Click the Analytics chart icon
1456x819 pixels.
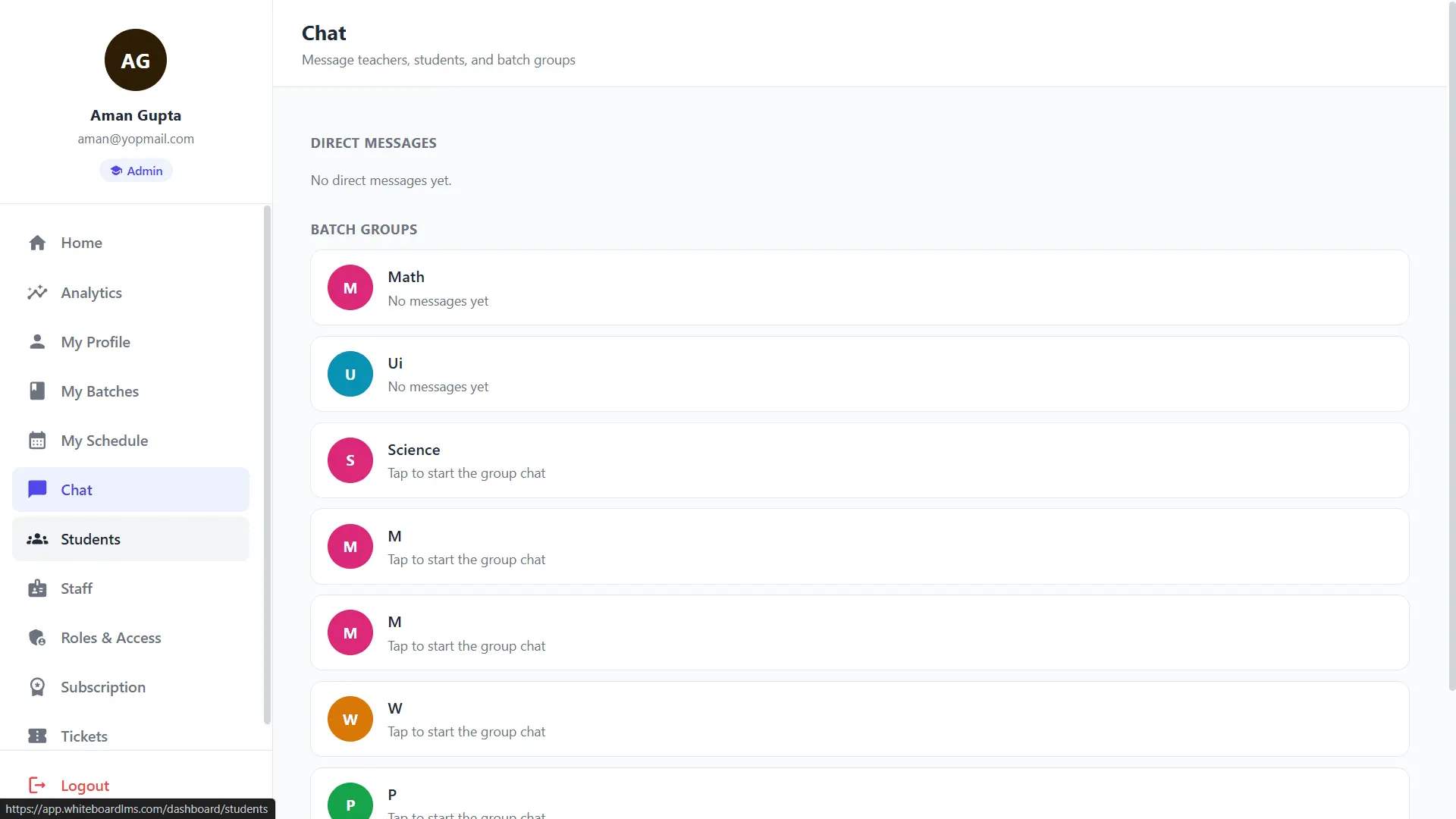tap(37, 293)
